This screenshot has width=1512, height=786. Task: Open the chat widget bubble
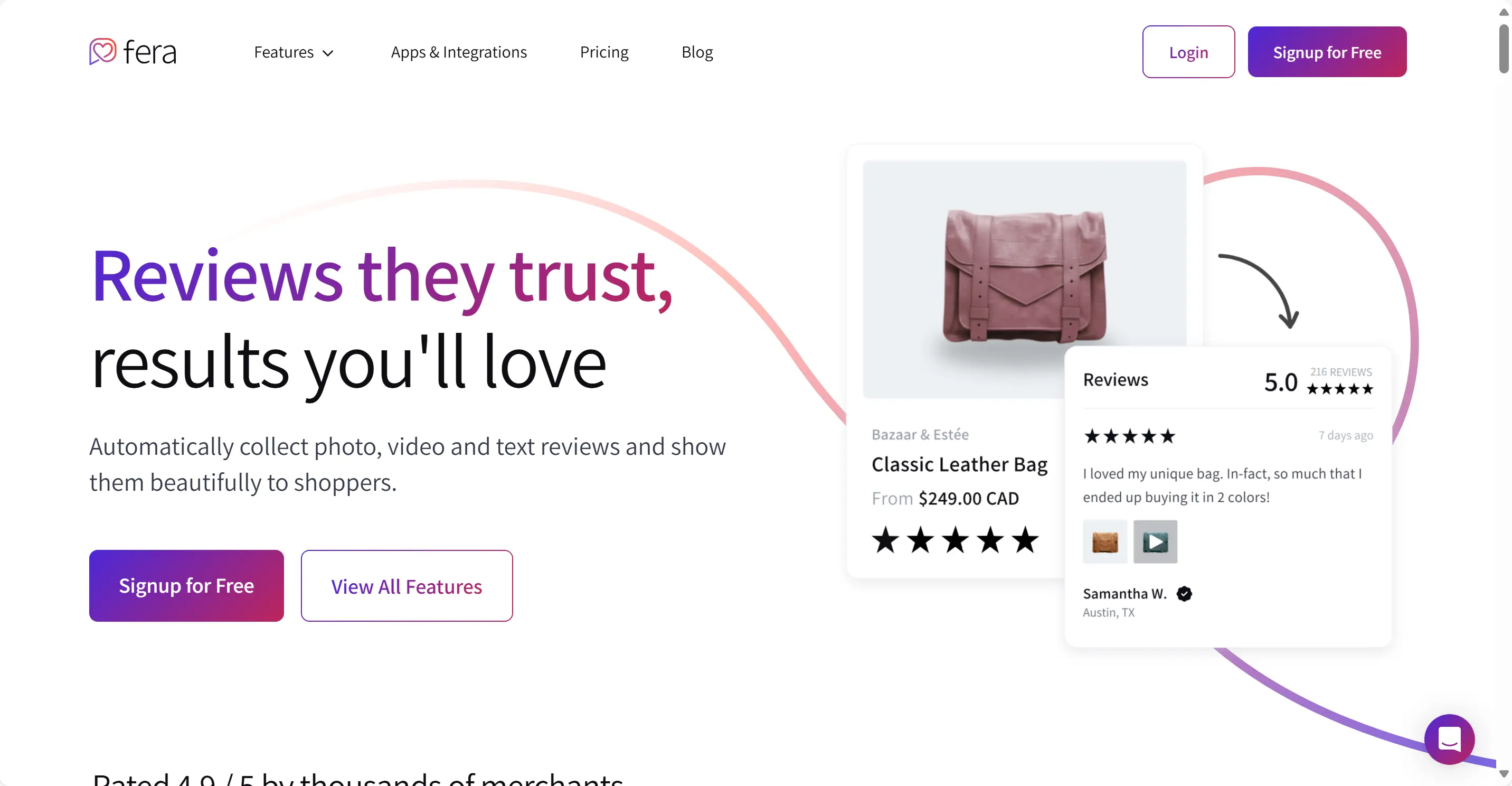(x=1449, y=739)
